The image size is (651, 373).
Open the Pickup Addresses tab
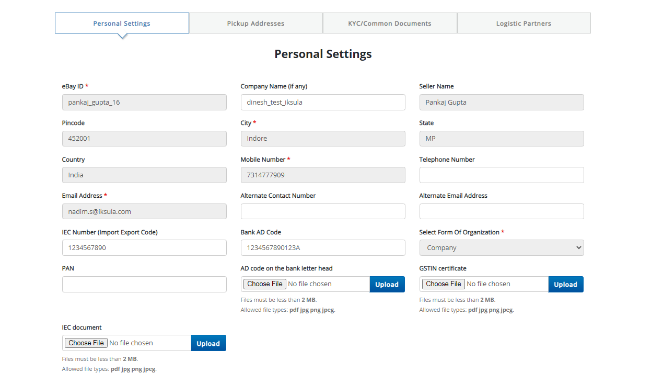coord(256,23)
